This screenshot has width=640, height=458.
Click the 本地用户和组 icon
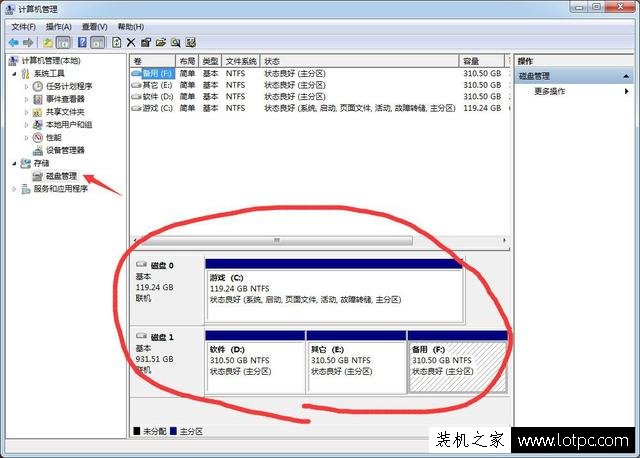38,125
